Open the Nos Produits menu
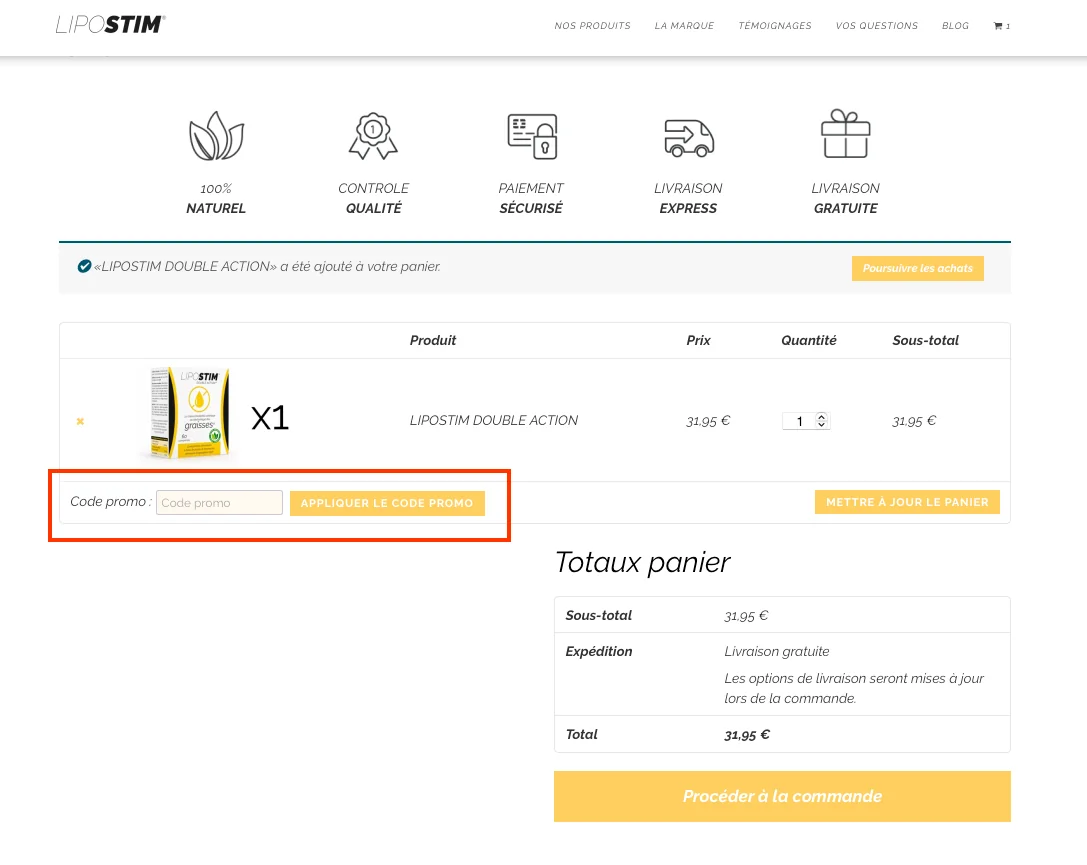 coord(592,26)
